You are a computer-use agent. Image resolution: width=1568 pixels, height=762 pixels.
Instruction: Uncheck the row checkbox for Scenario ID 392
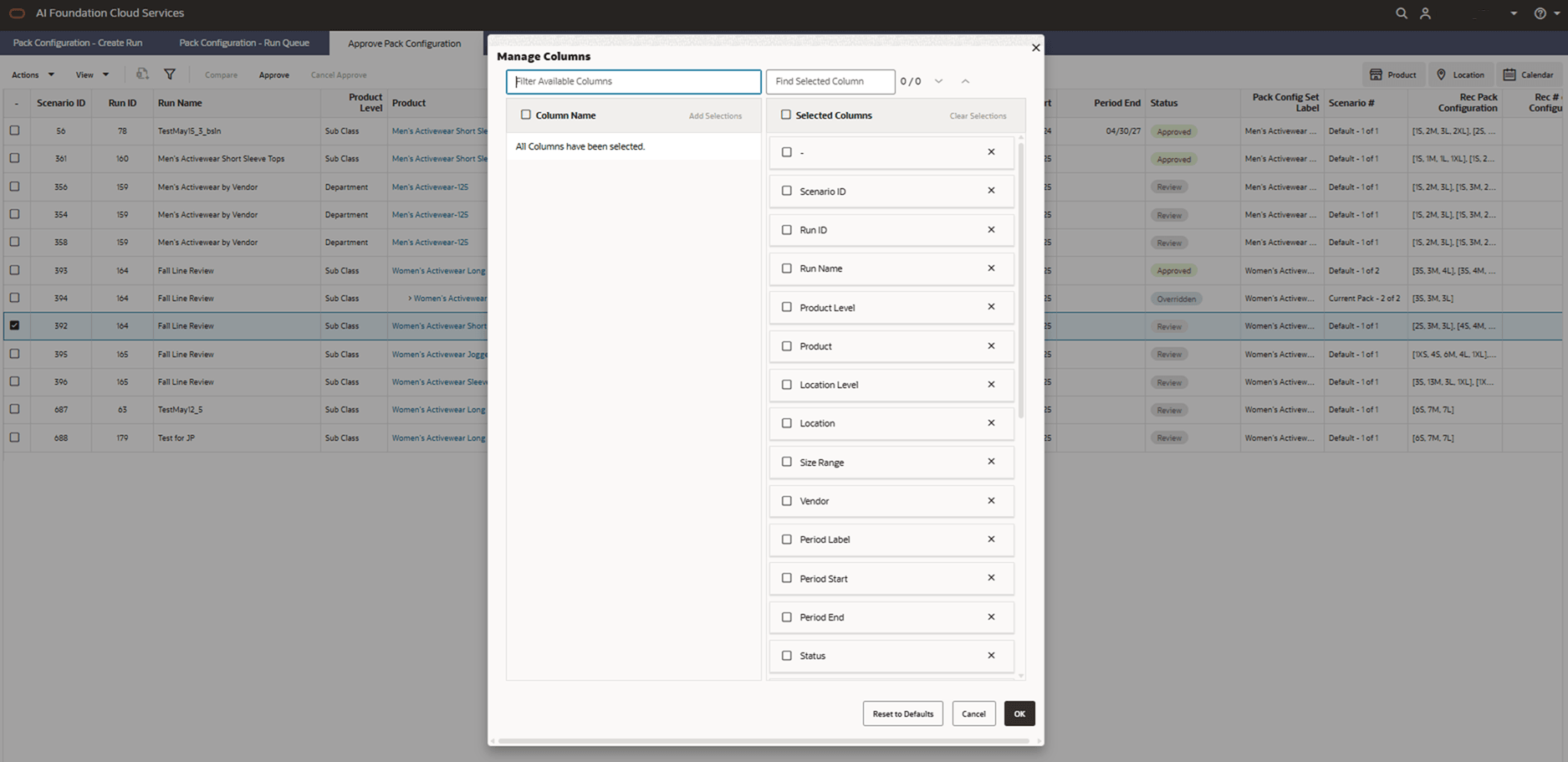(x=14, y=325)
